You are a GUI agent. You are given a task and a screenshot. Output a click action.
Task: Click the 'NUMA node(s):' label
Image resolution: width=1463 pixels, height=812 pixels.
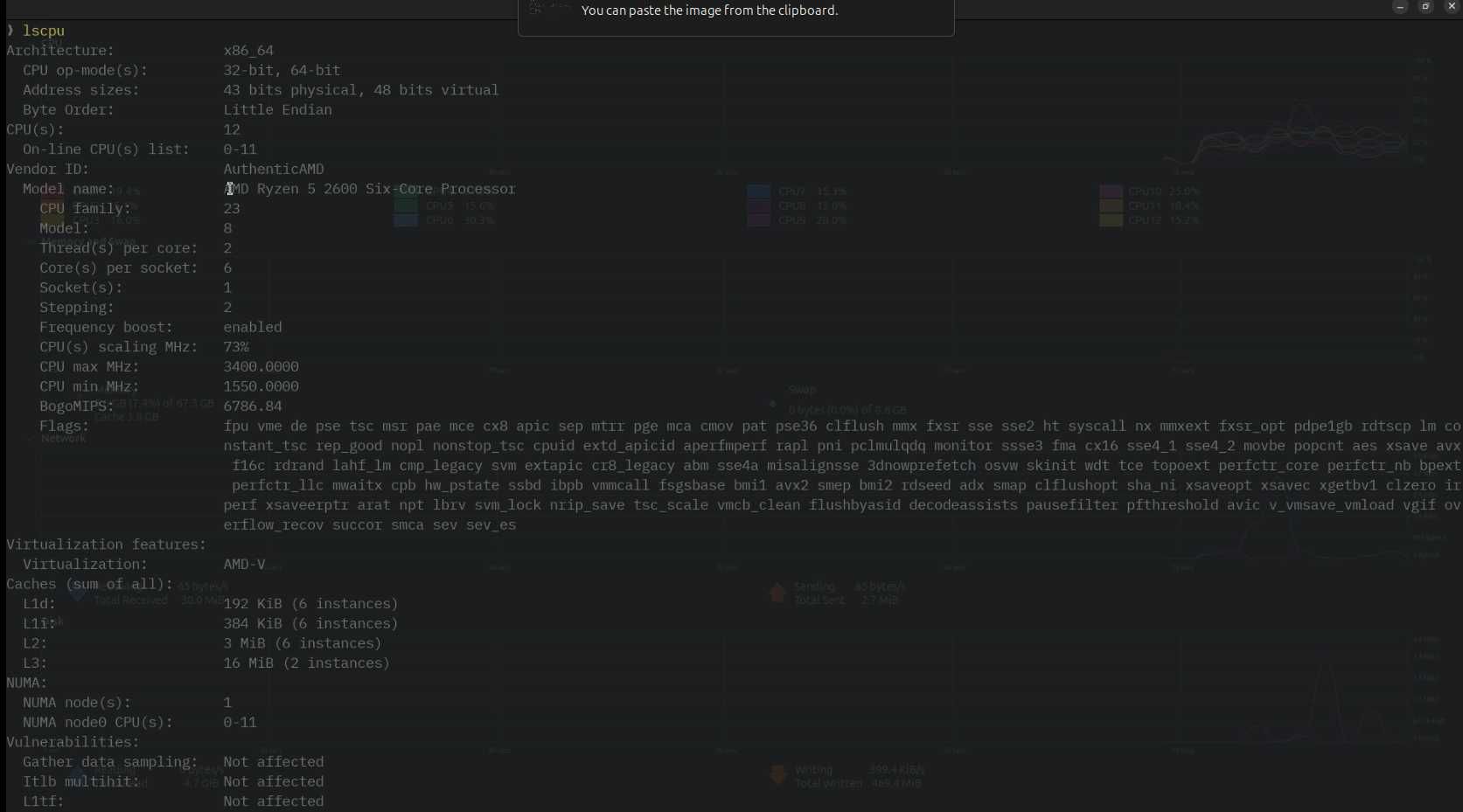tap(77, 703)
